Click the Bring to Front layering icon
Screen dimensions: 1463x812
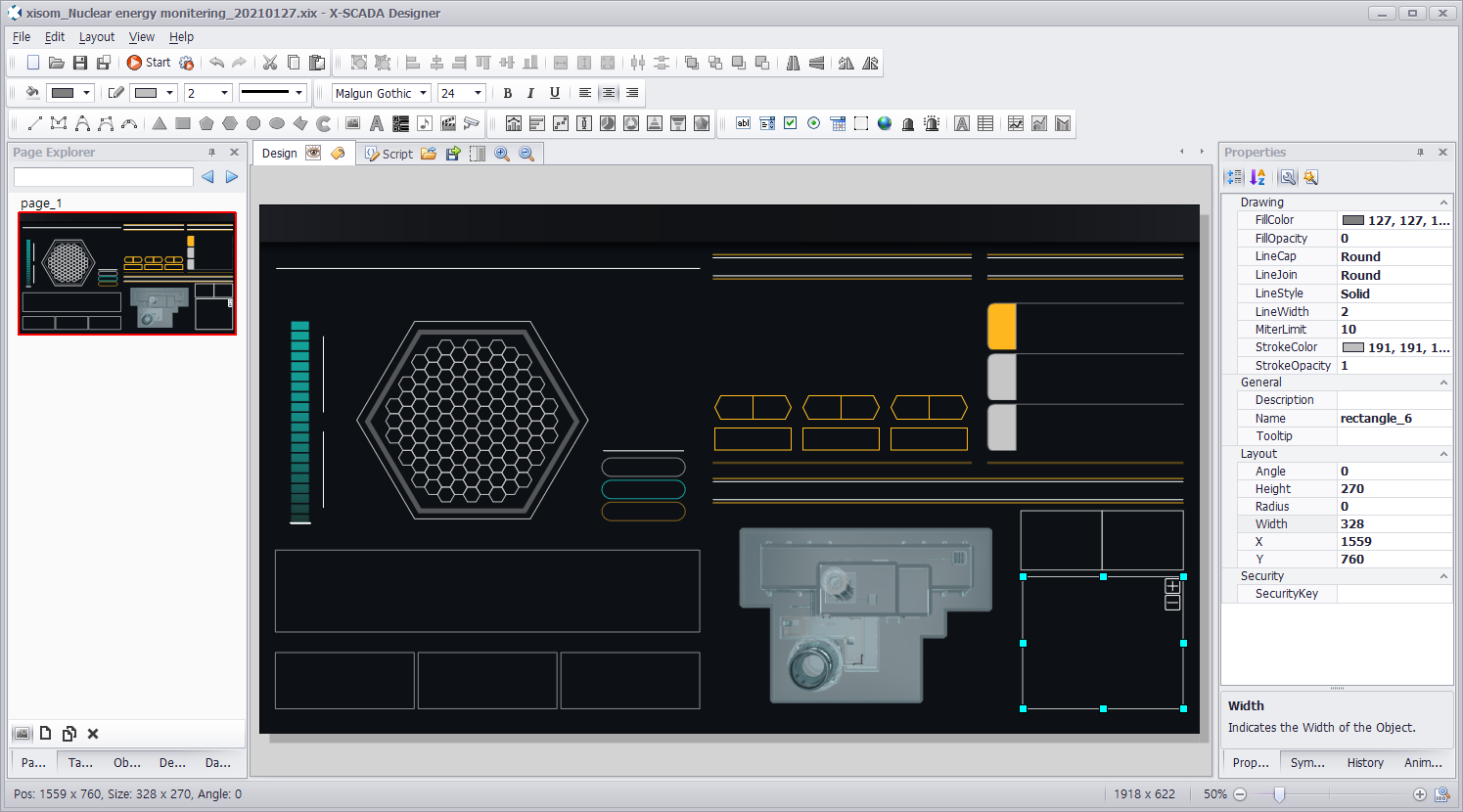click(692, 63)
